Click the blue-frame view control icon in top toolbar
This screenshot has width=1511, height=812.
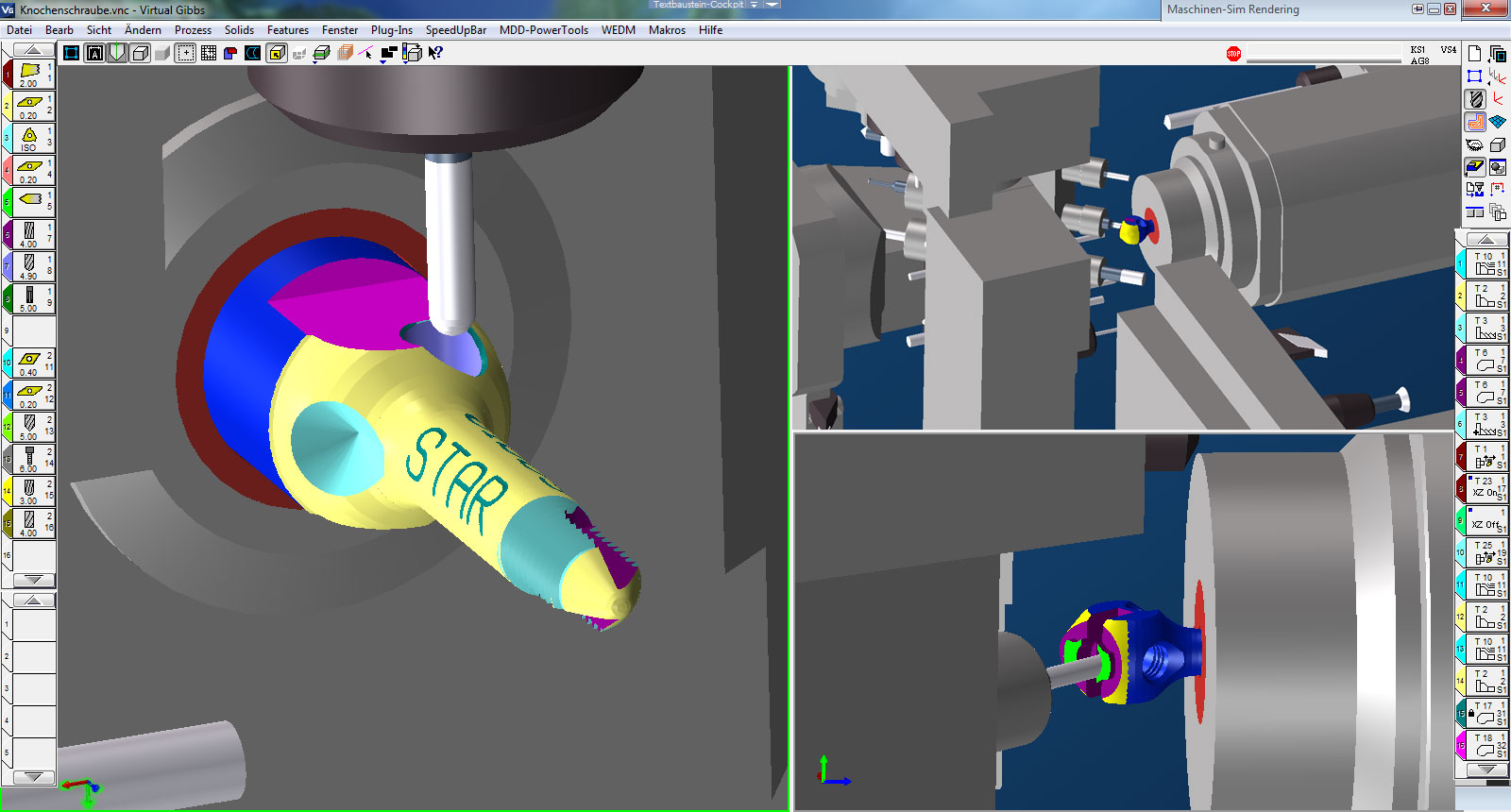pos(72,53)
